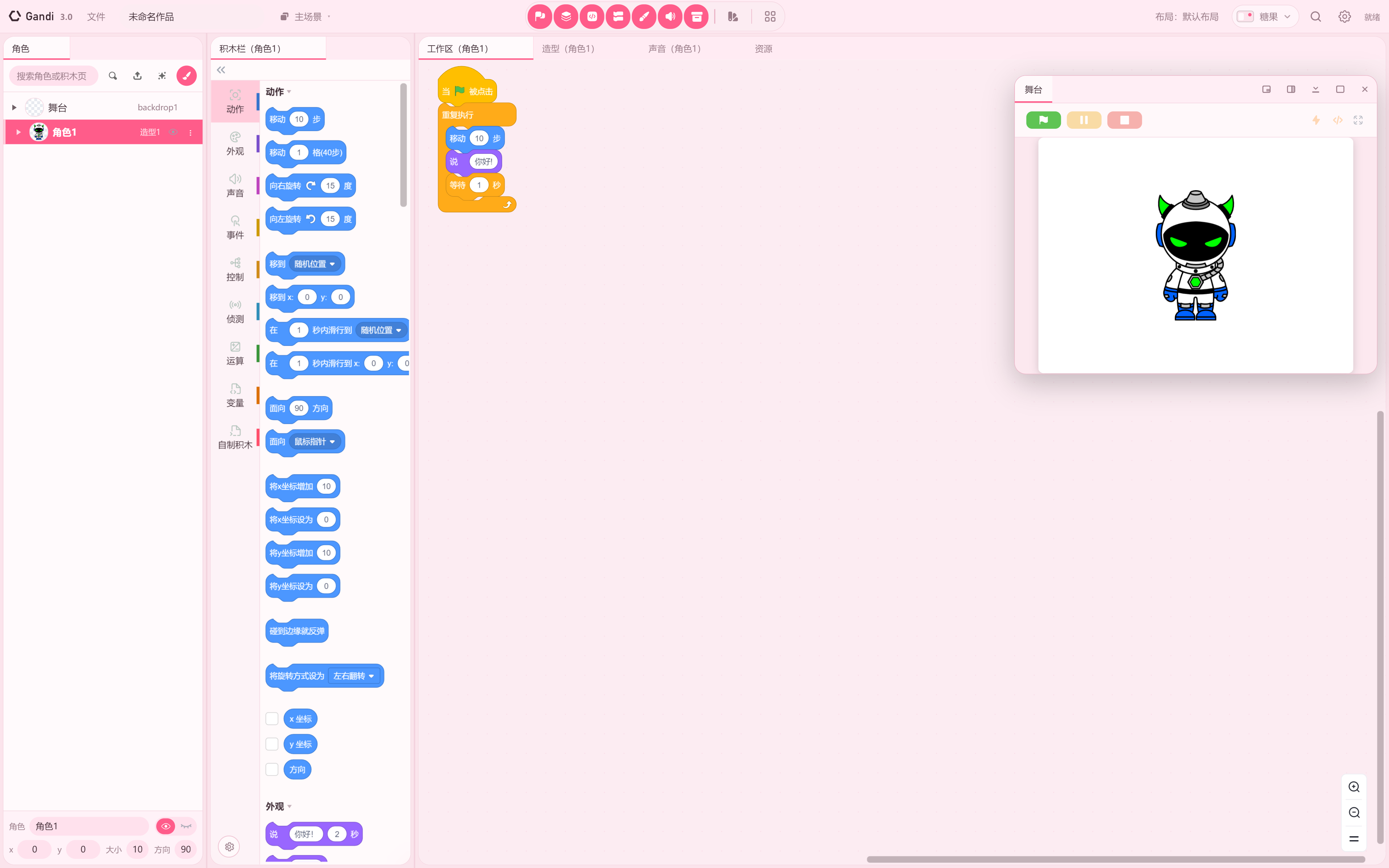Click the workspace horizontal scrollbar

[1115, 859]
